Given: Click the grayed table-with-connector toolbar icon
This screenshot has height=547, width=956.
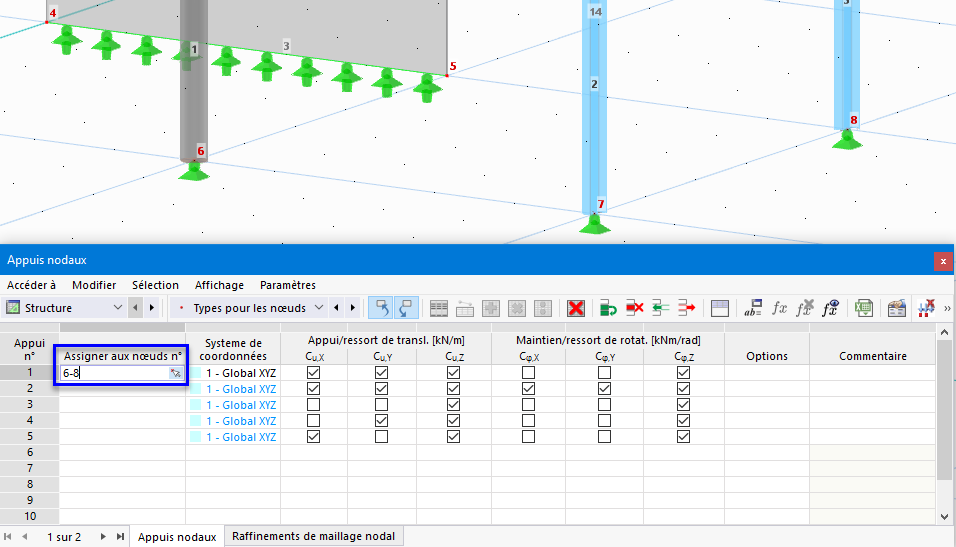Looking at the screenshot, I should pyautogui.click(x=465, y=308).
